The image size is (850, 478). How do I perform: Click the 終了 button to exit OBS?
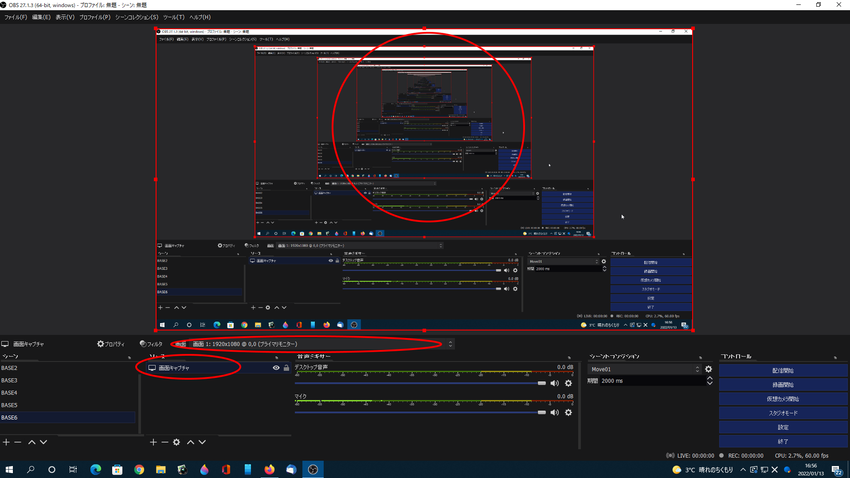click(783, 441)
